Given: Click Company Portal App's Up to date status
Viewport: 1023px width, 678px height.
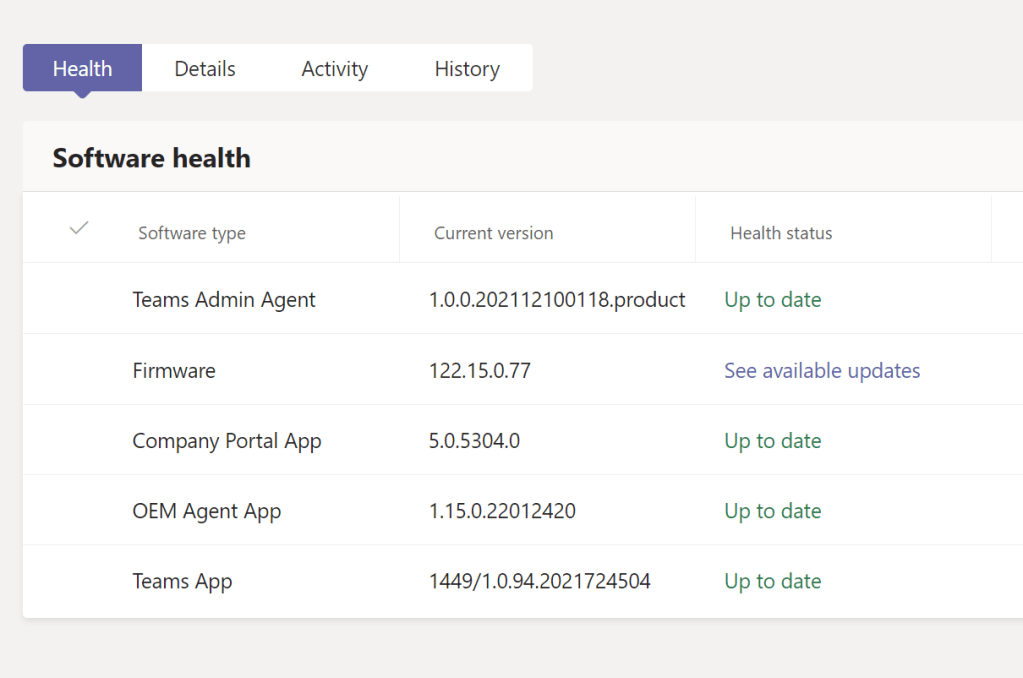Looking at the screenshot, I should tap(772, 441).
